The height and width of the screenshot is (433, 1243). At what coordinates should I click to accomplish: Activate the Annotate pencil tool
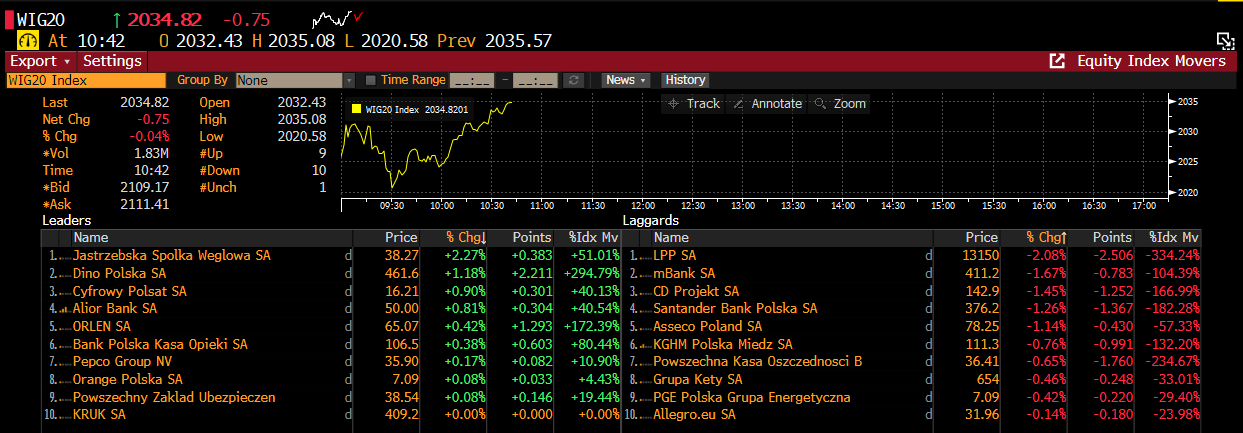pos(767,103)
